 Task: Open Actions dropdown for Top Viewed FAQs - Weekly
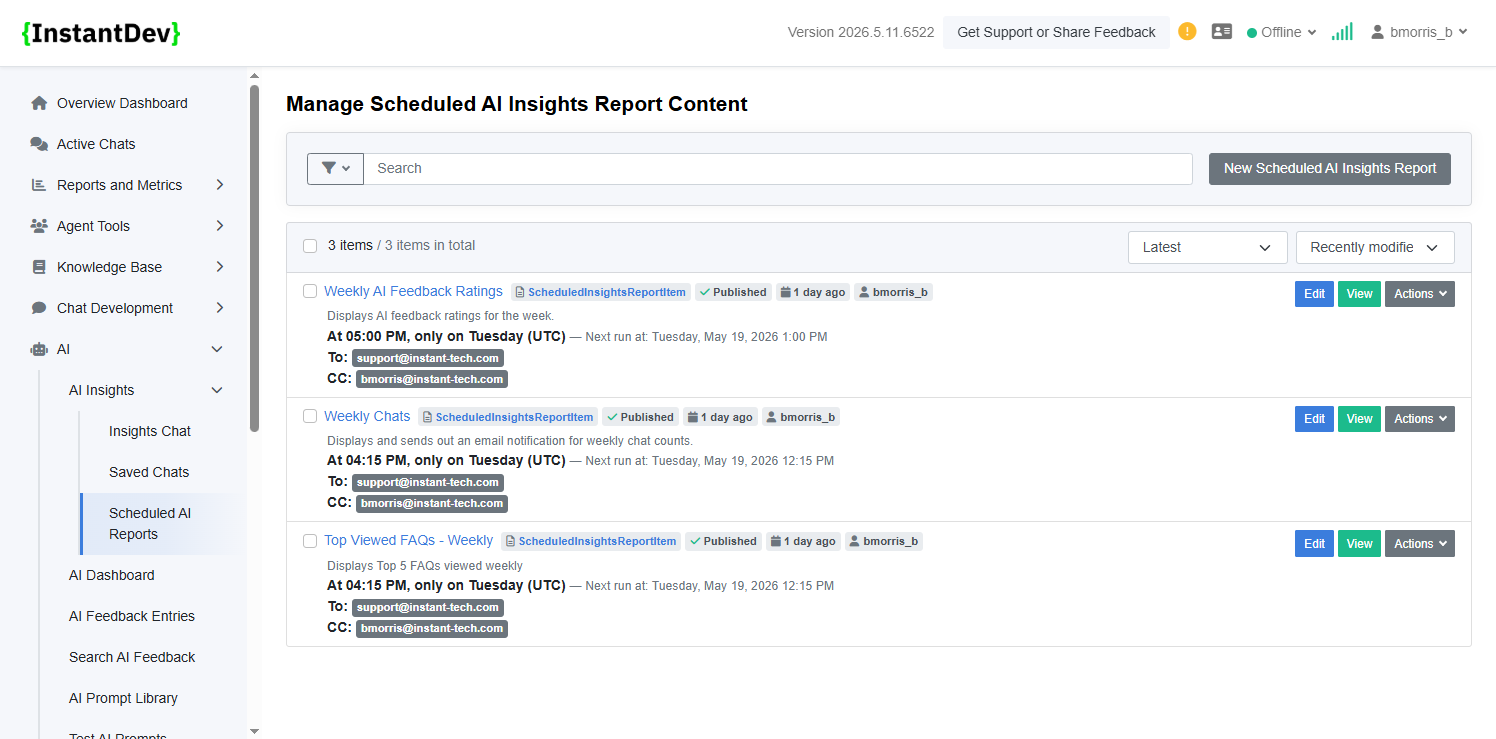coord(1419,544)
